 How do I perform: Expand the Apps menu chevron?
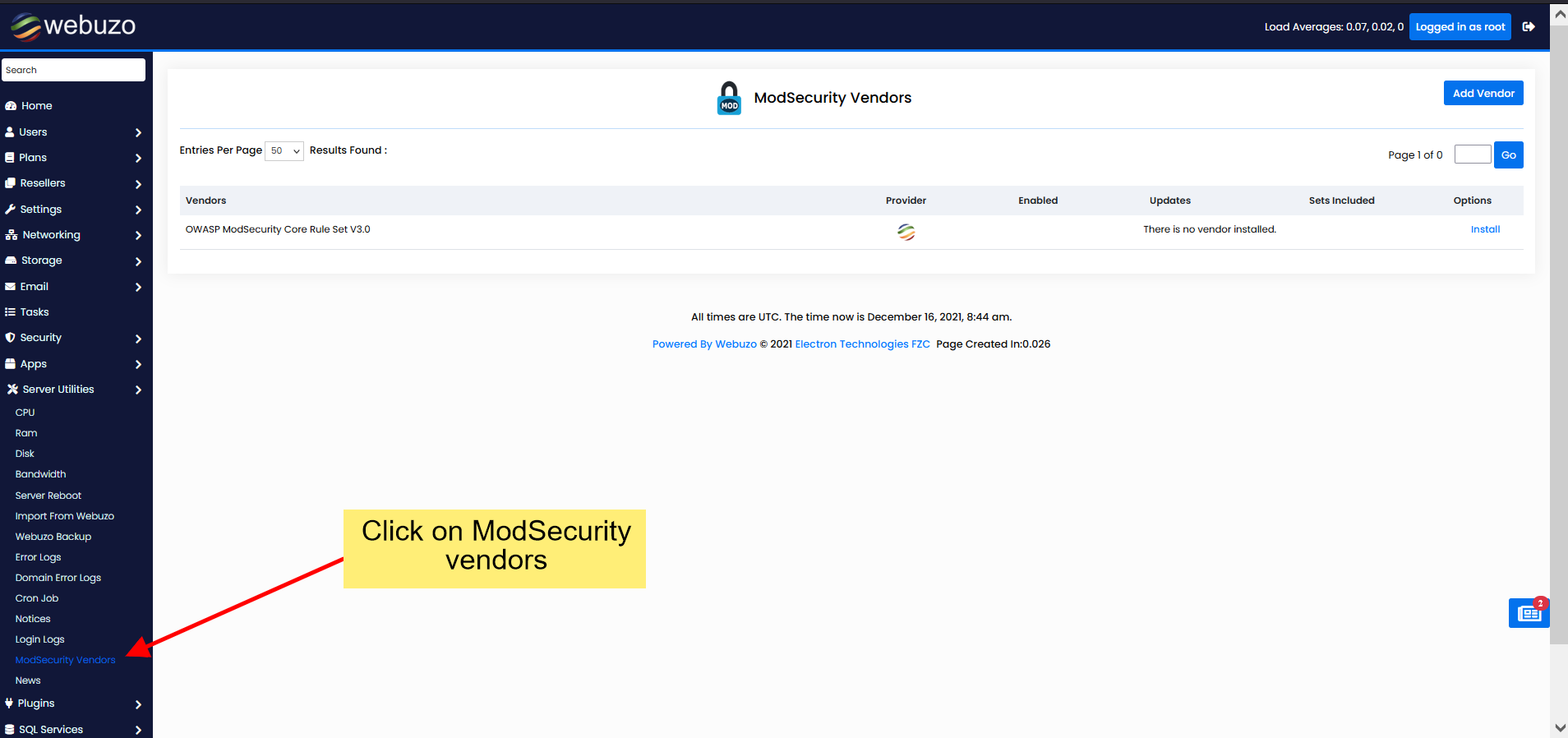point(138,364)
